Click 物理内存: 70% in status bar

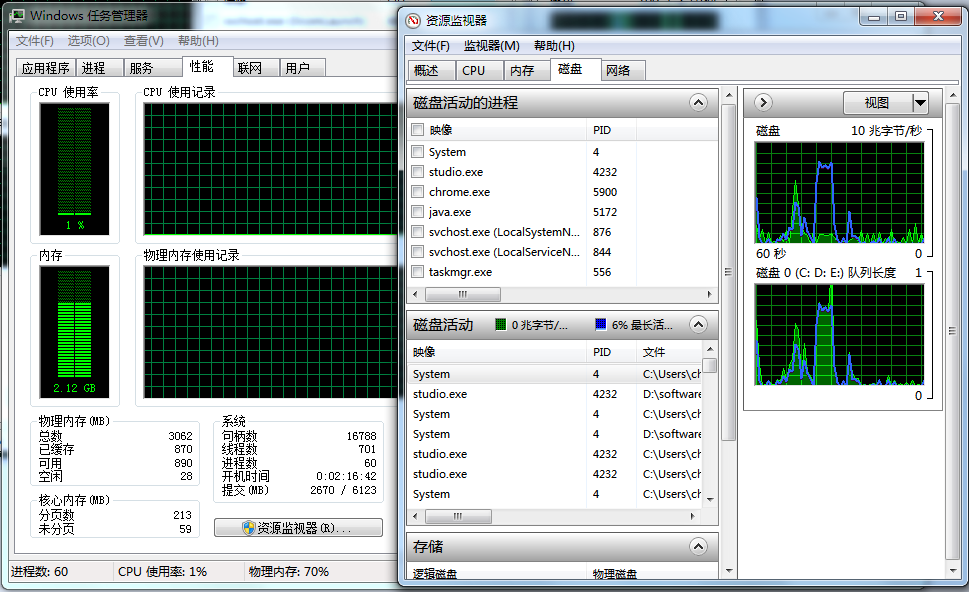click(x=289, y=572)
